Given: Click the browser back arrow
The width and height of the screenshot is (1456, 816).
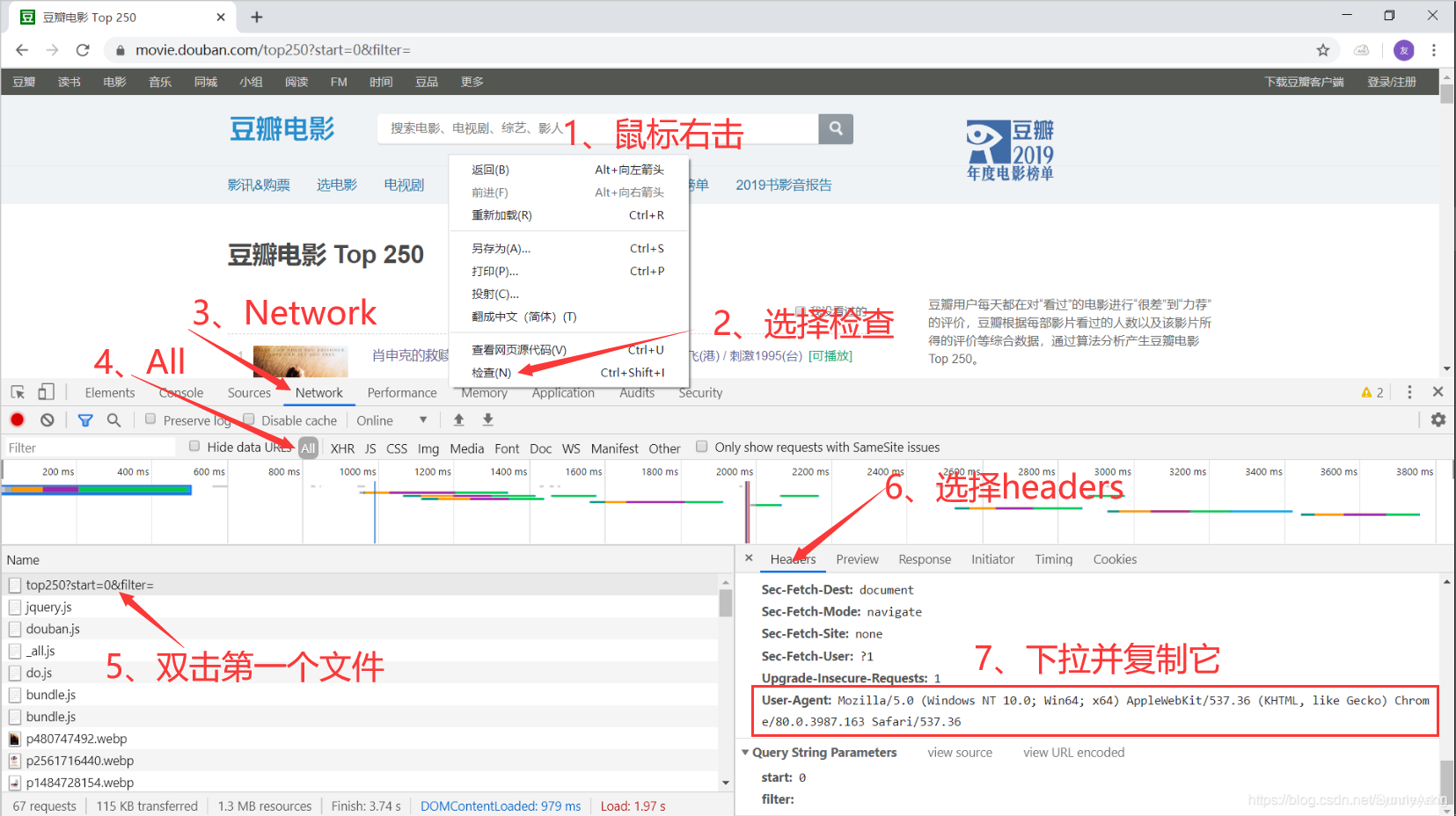Looking at the screenshot, I should pyautogui.click(x=22, y=50).
